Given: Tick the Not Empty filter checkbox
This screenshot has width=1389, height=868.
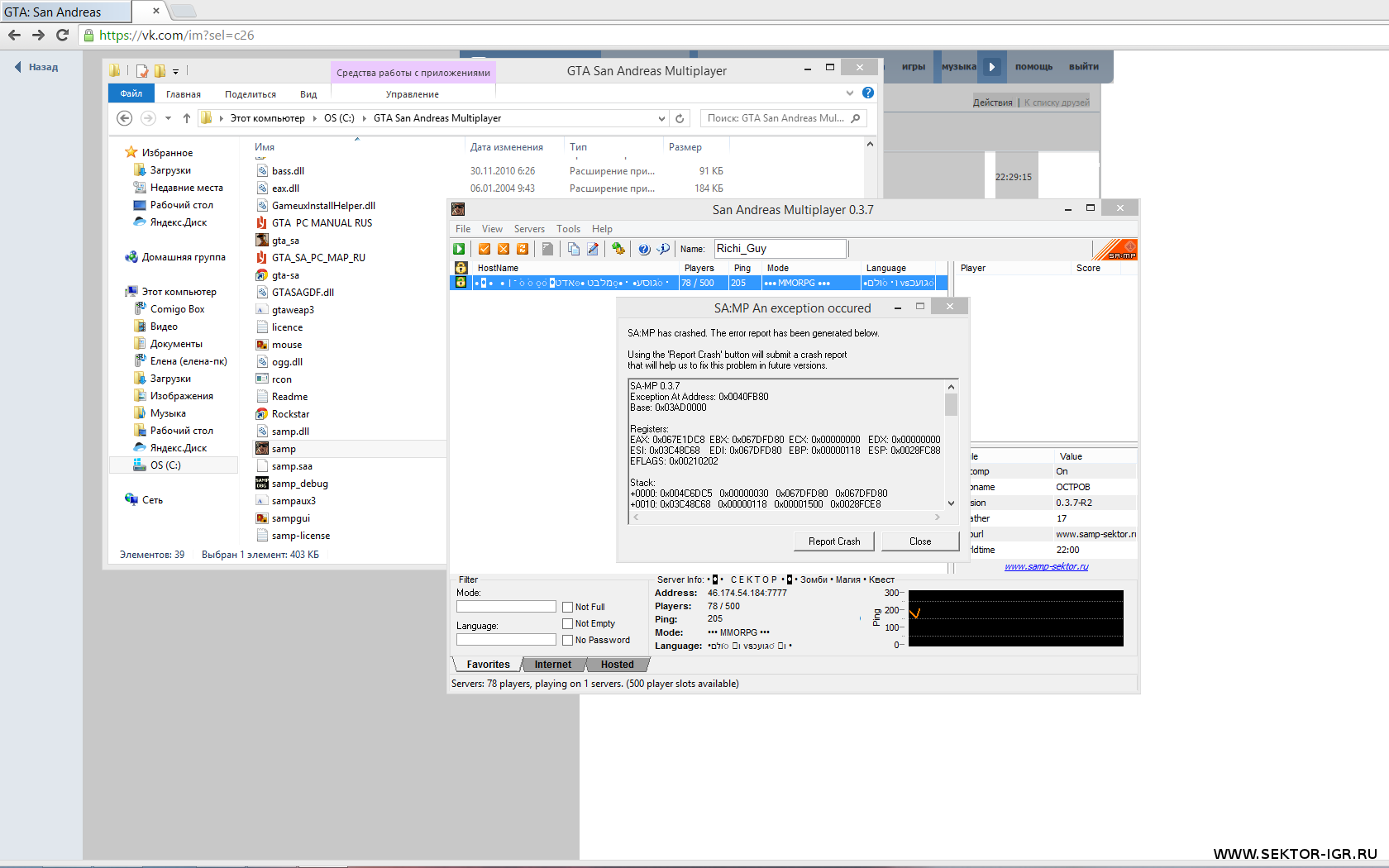Looking at the screenshot, I should pos(568,624).
